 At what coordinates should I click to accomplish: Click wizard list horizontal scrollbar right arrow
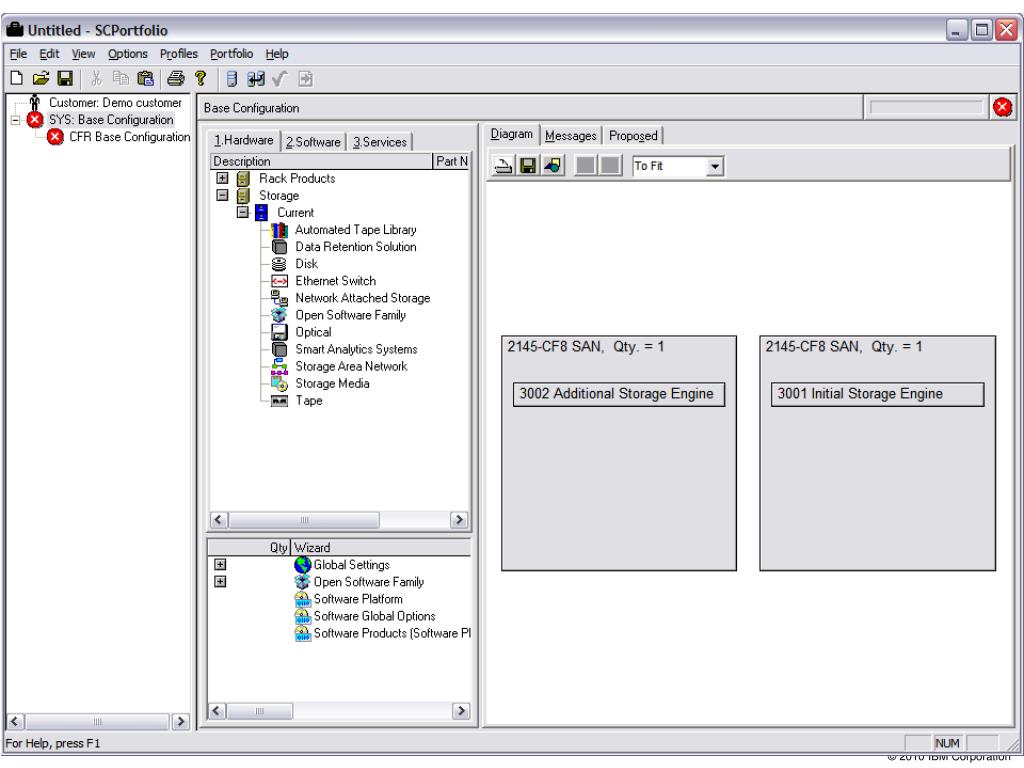coord(460,711)
